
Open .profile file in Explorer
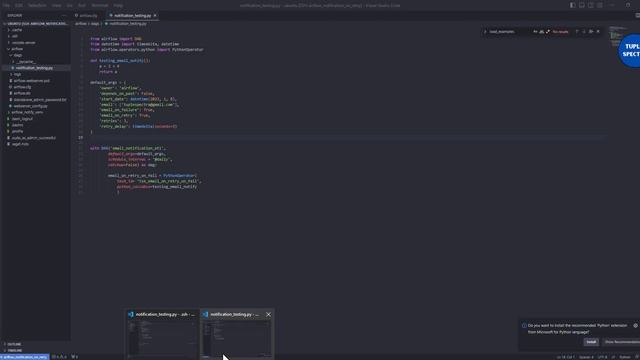tap(17, 131)
